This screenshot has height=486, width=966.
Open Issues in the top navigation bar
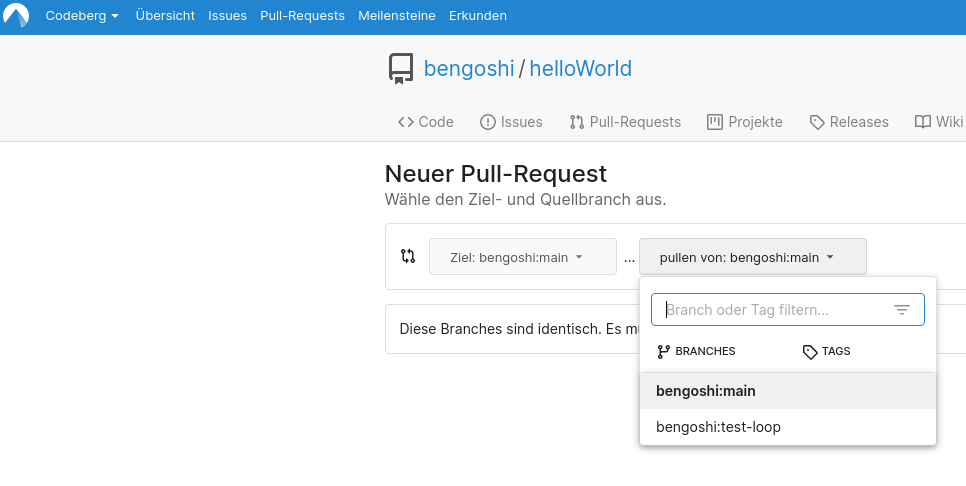(x=227, y=16)
